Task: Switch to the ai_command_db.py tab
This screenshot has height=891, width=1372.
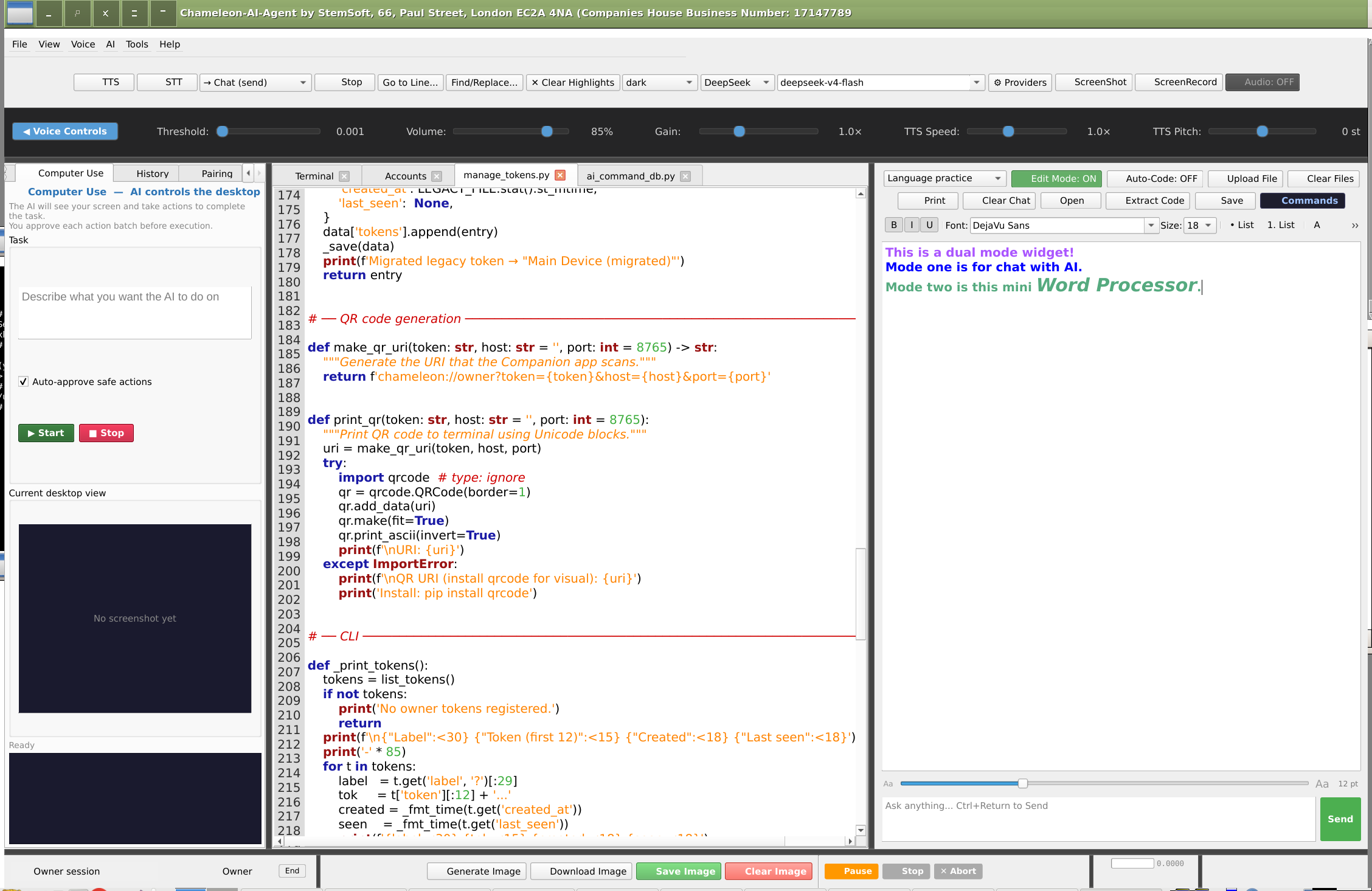Action: pos(631,176)
